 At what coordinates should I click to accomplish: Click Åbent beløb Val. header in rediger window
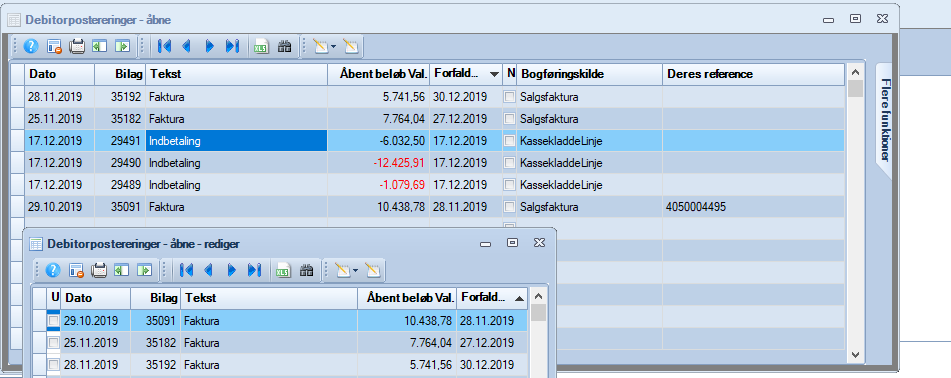click(x=407, y=298)
